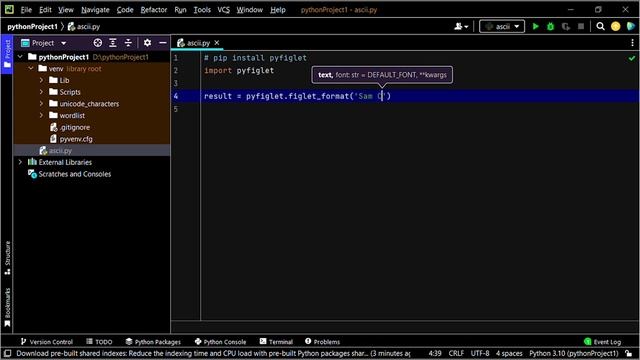
Task: Close the ascii.py editor tab
Action: point(217,42)
